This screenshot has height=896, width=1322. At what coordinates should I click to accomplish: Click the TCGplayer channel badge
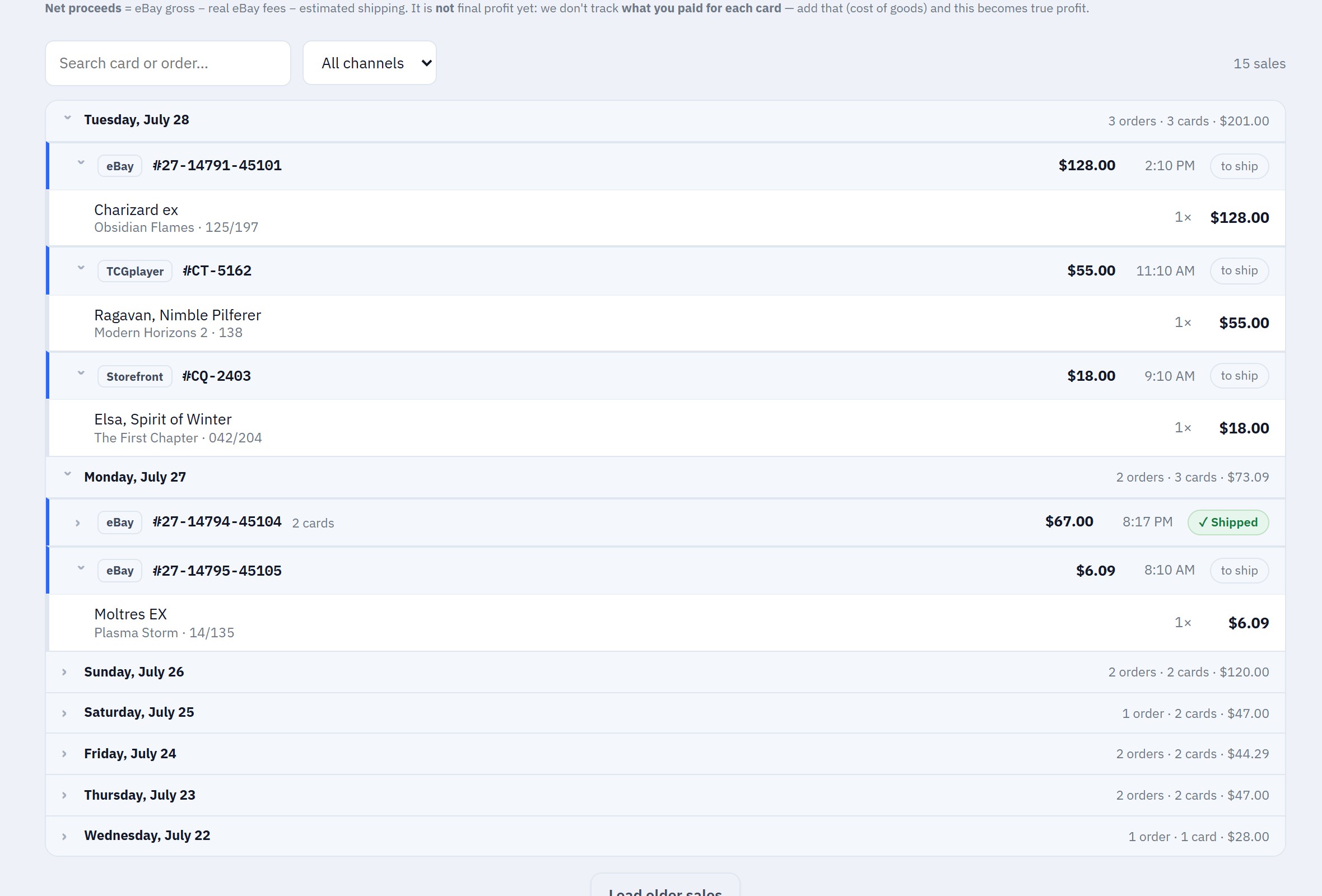coord(135,271)
